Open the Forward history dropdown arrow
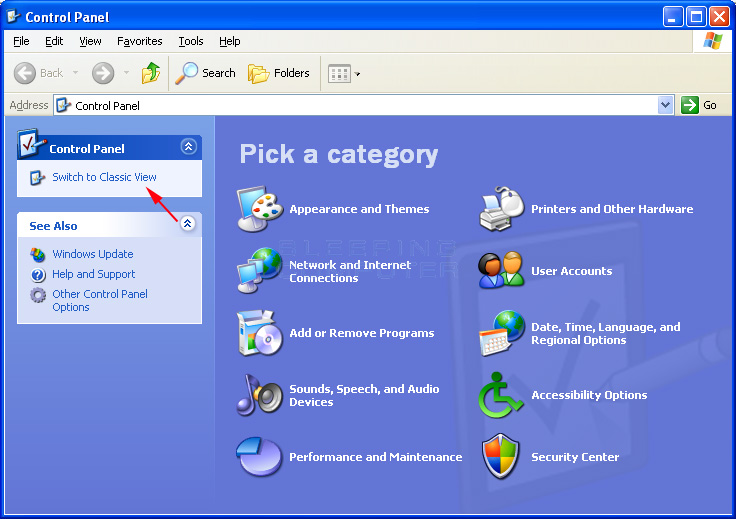Image resolution: width=736 pixels, height=519 pixels. coord(126,73)
